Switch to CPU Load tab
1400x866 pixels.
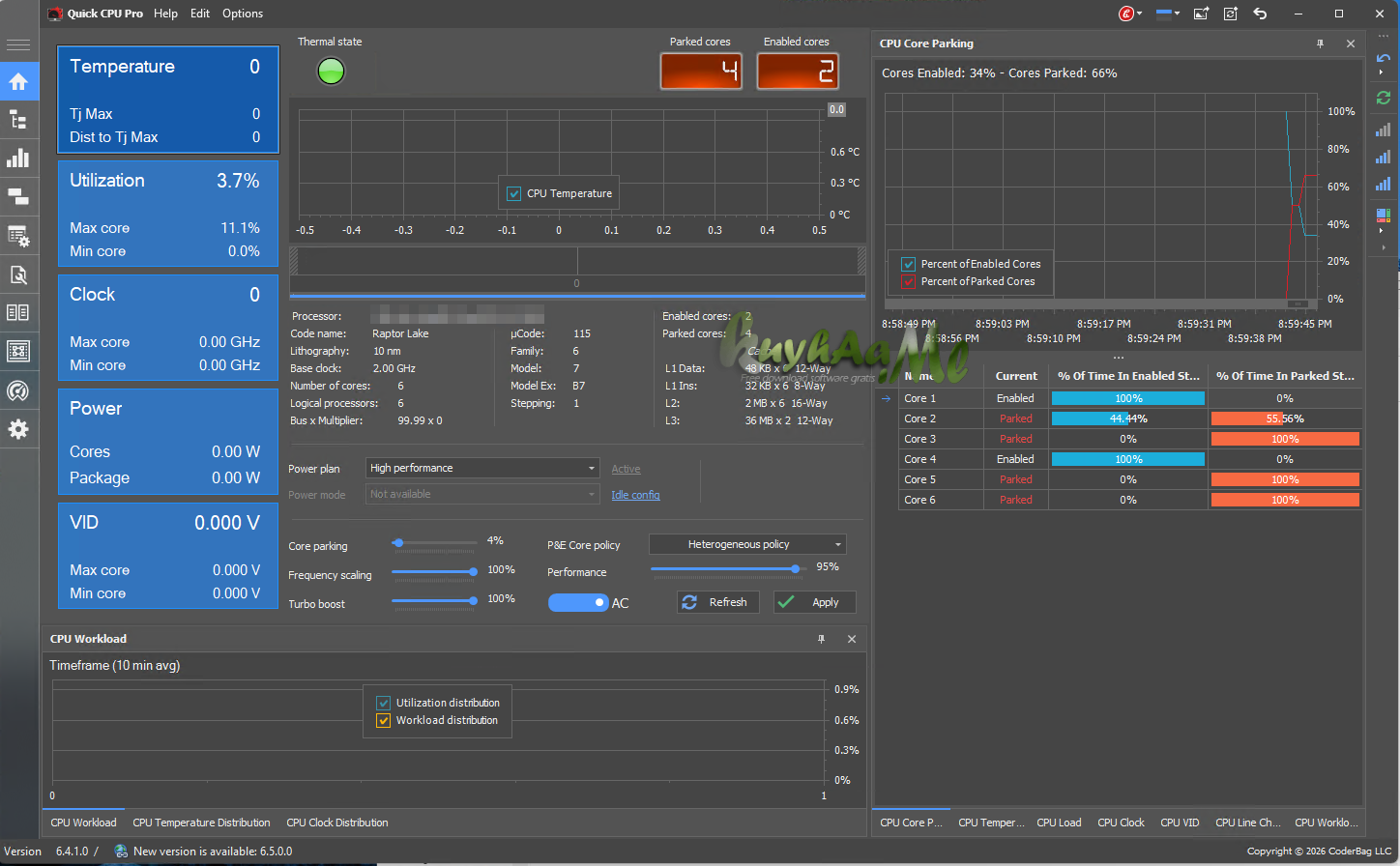1059,823
